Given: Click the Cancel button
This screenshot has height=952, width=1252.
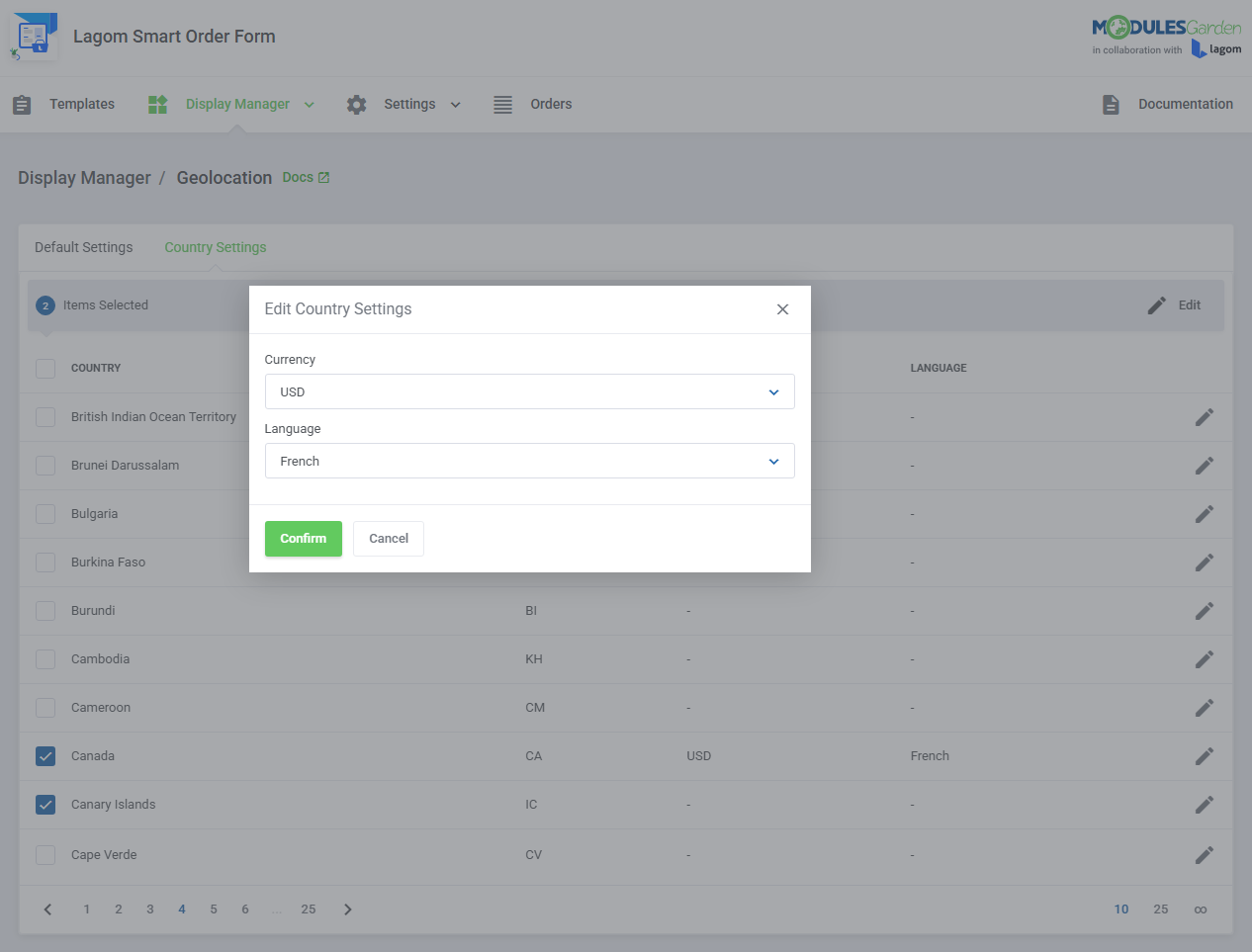Looking at the screenshot, I should click(x=389, y=539).
